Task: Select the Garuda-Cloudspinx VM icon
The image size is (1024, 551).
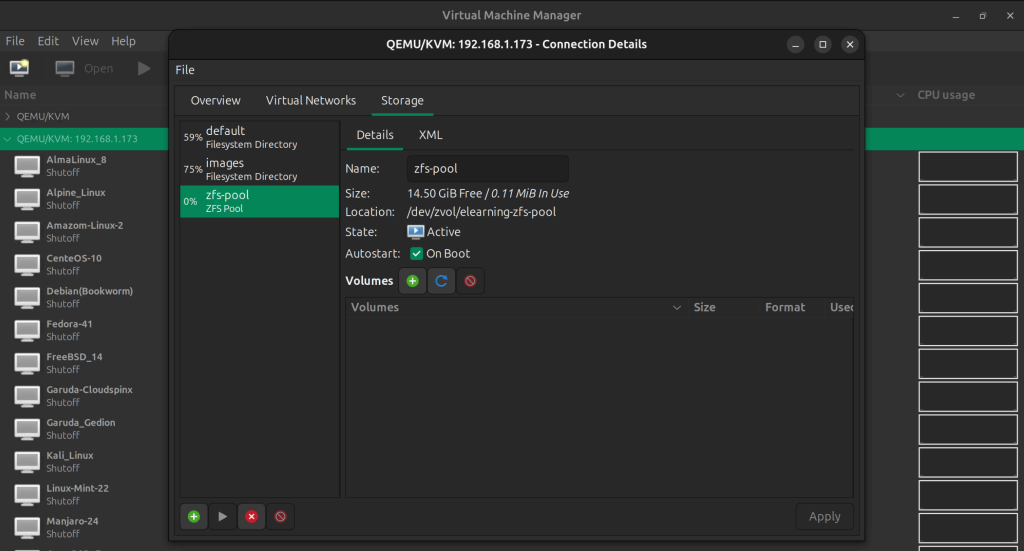Action: tap(27, 396)
